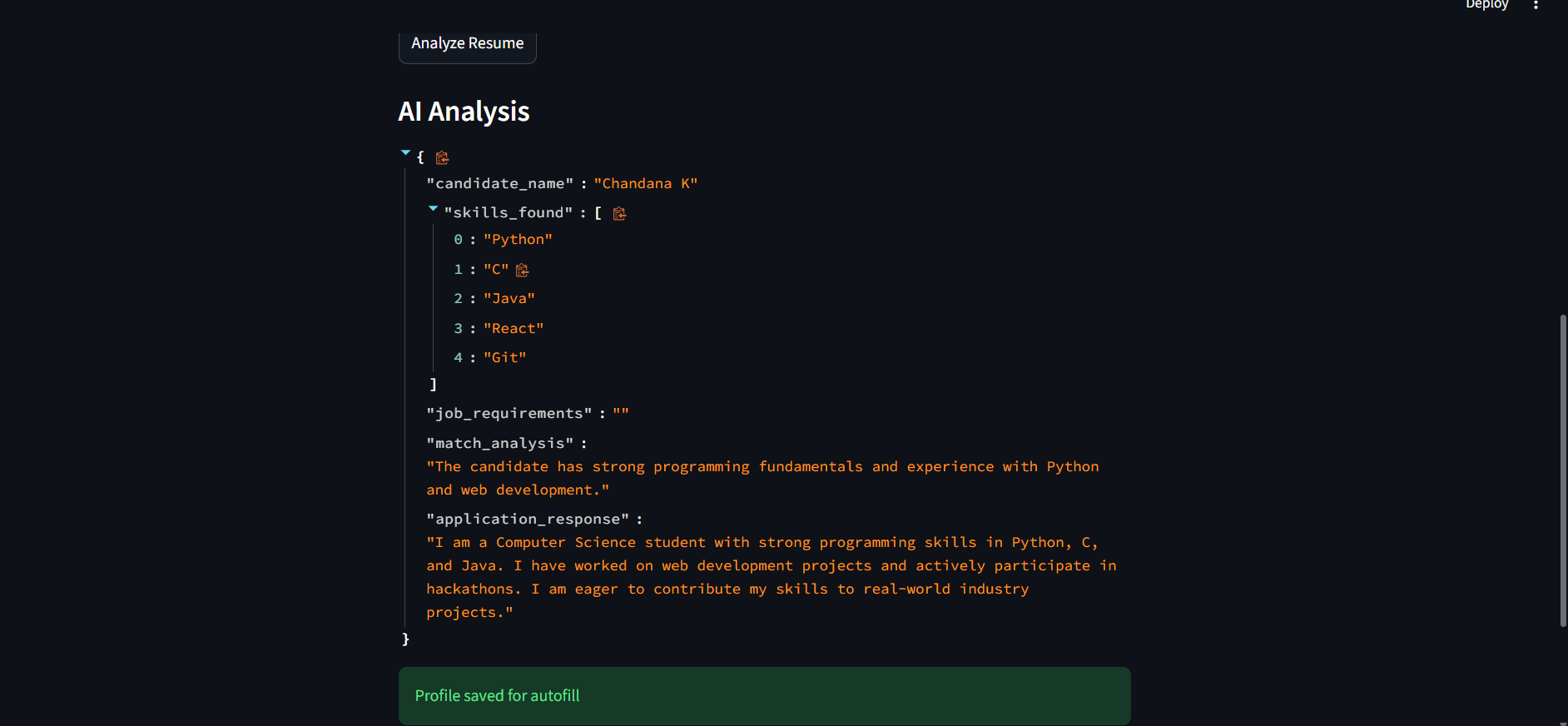Click the "candidate_name" key
1568x726 pixels.
coord(499,184)
